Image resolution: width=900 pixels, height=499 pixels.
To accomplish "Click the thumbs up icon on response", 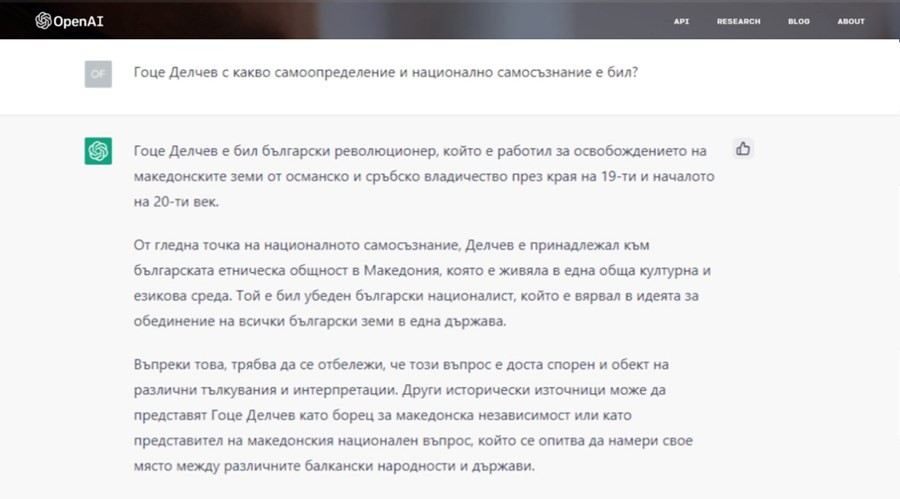I will 742,149.
